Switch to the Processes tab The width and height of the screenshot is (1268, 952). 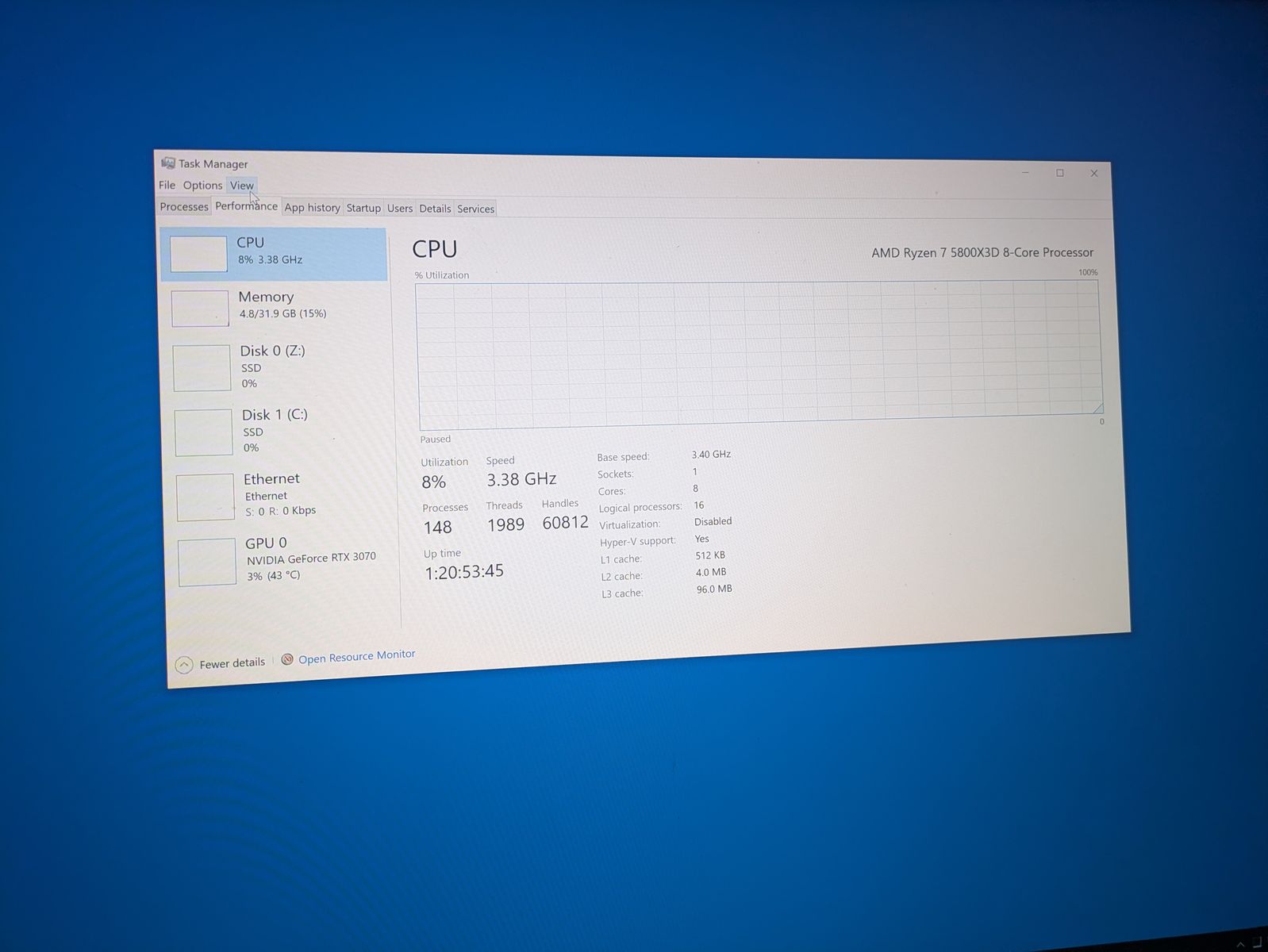[184, 206]
